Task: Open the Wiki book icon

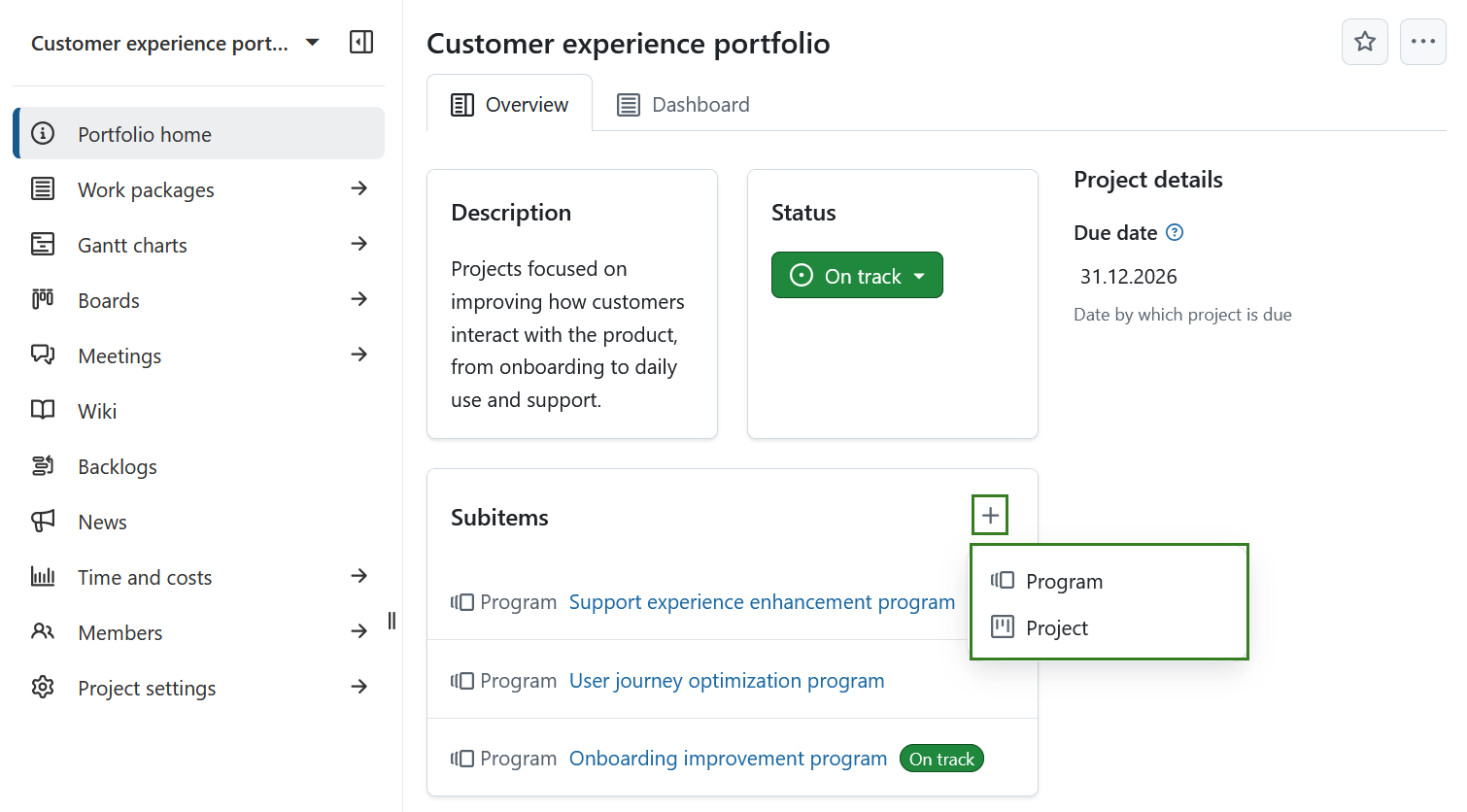Action: pos(43,411)
